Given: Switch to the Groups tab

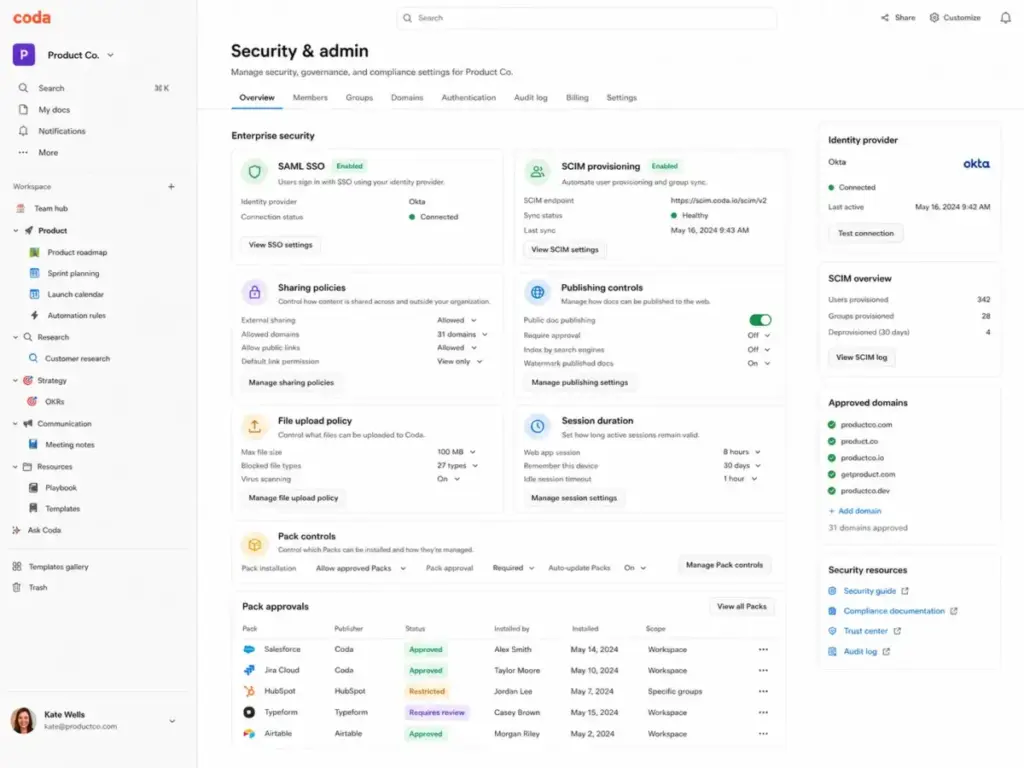Looking at the screenshot, I should [359, 98].
